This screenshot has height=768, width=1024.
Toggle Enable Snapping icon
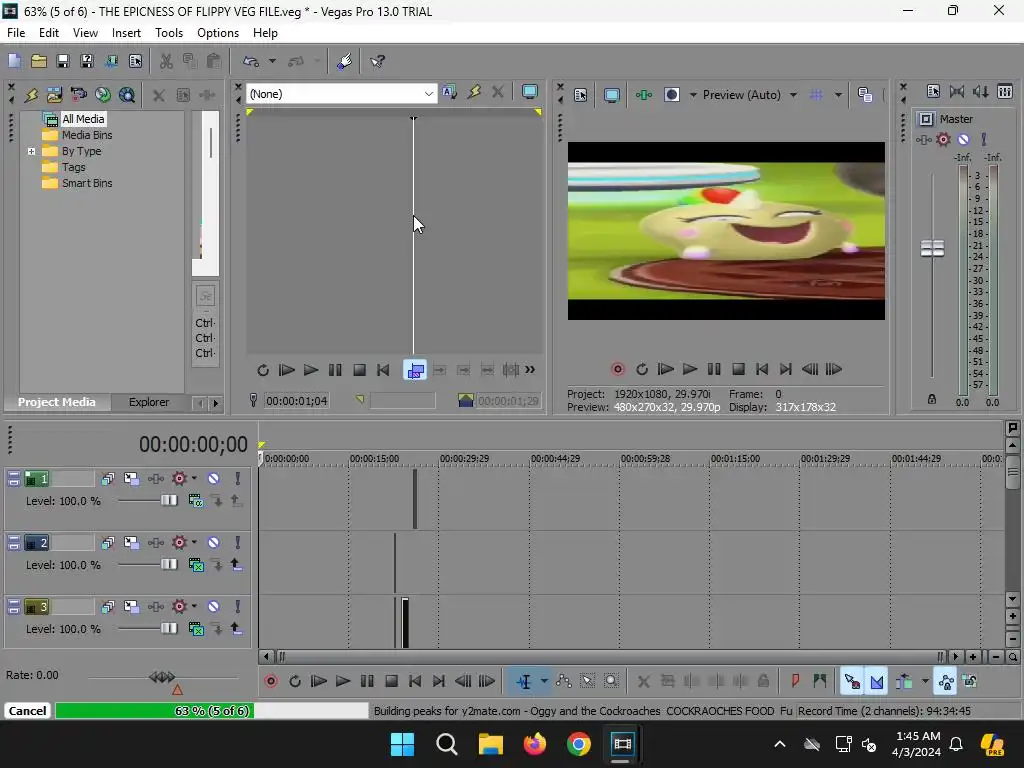pos(852,682)
